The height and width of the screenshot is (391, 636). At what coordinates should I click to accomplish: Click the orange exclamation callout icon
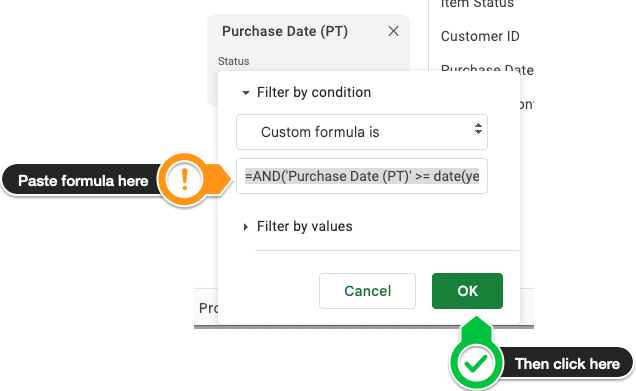[x=185, y=180]
